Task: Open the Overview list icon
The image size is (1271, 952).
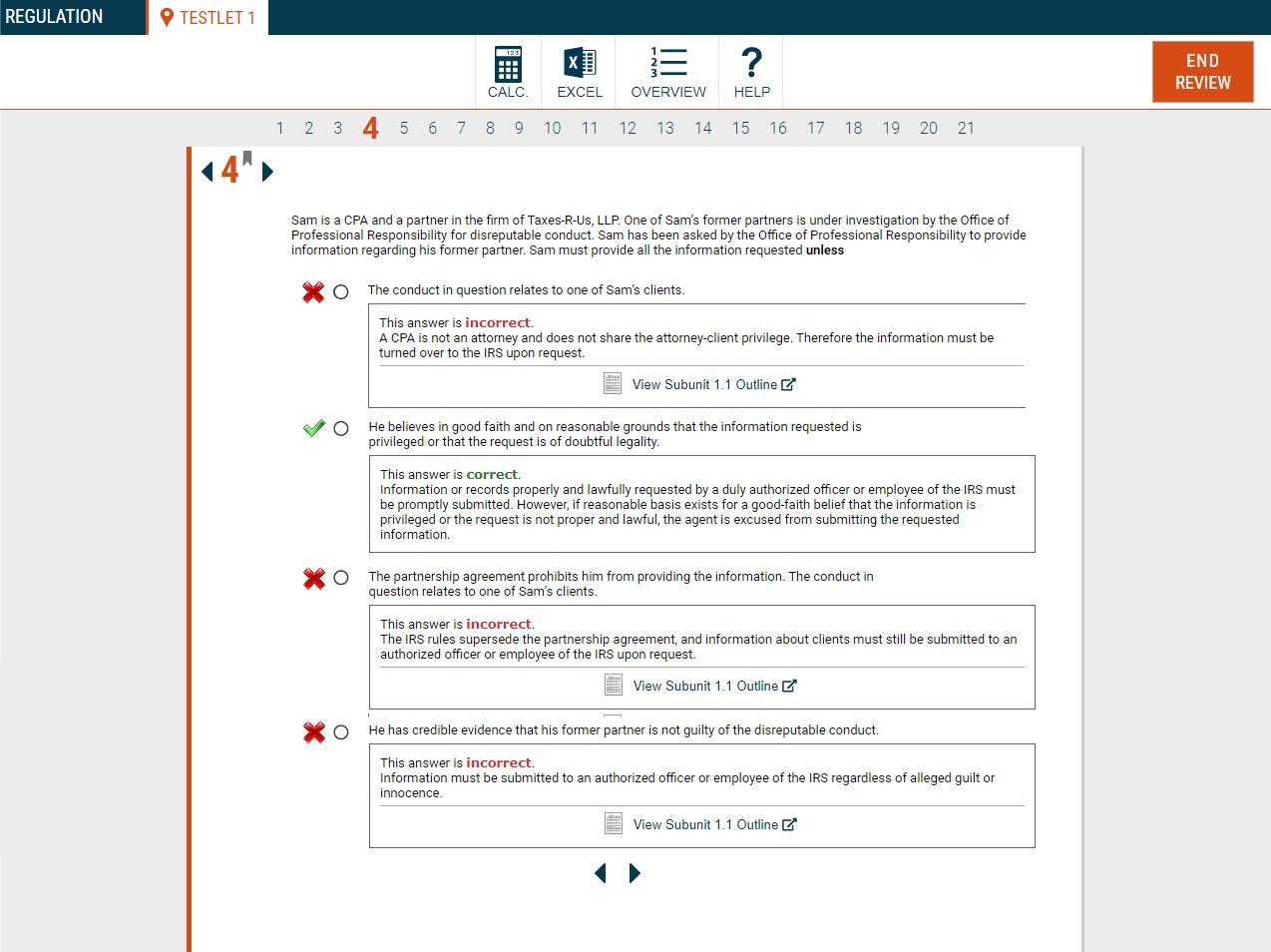Action: [x=668, y=72]
